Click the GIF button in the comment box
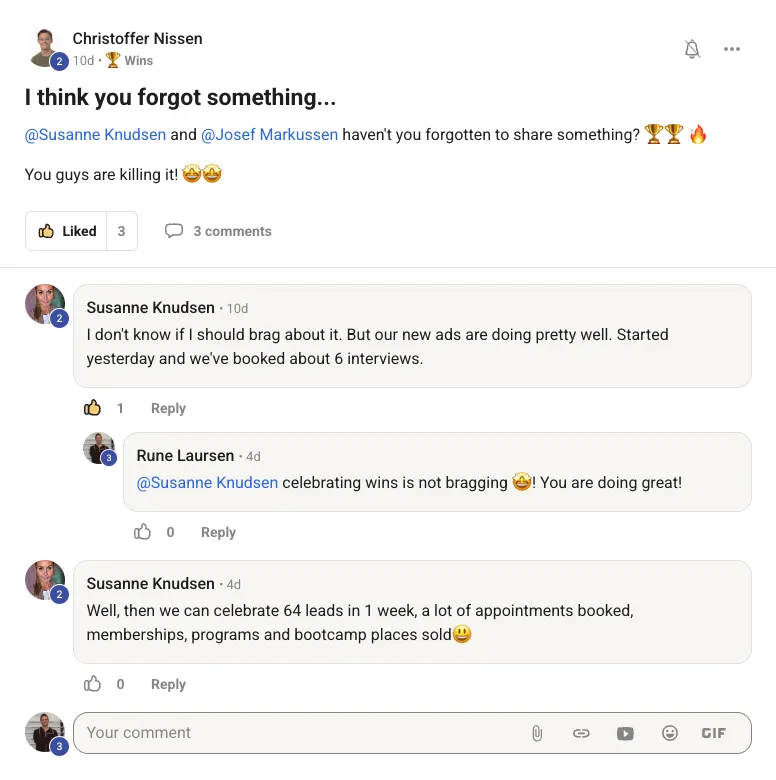Image resolution: width=776 pixels, height=780 pixels. coord(713,733)
